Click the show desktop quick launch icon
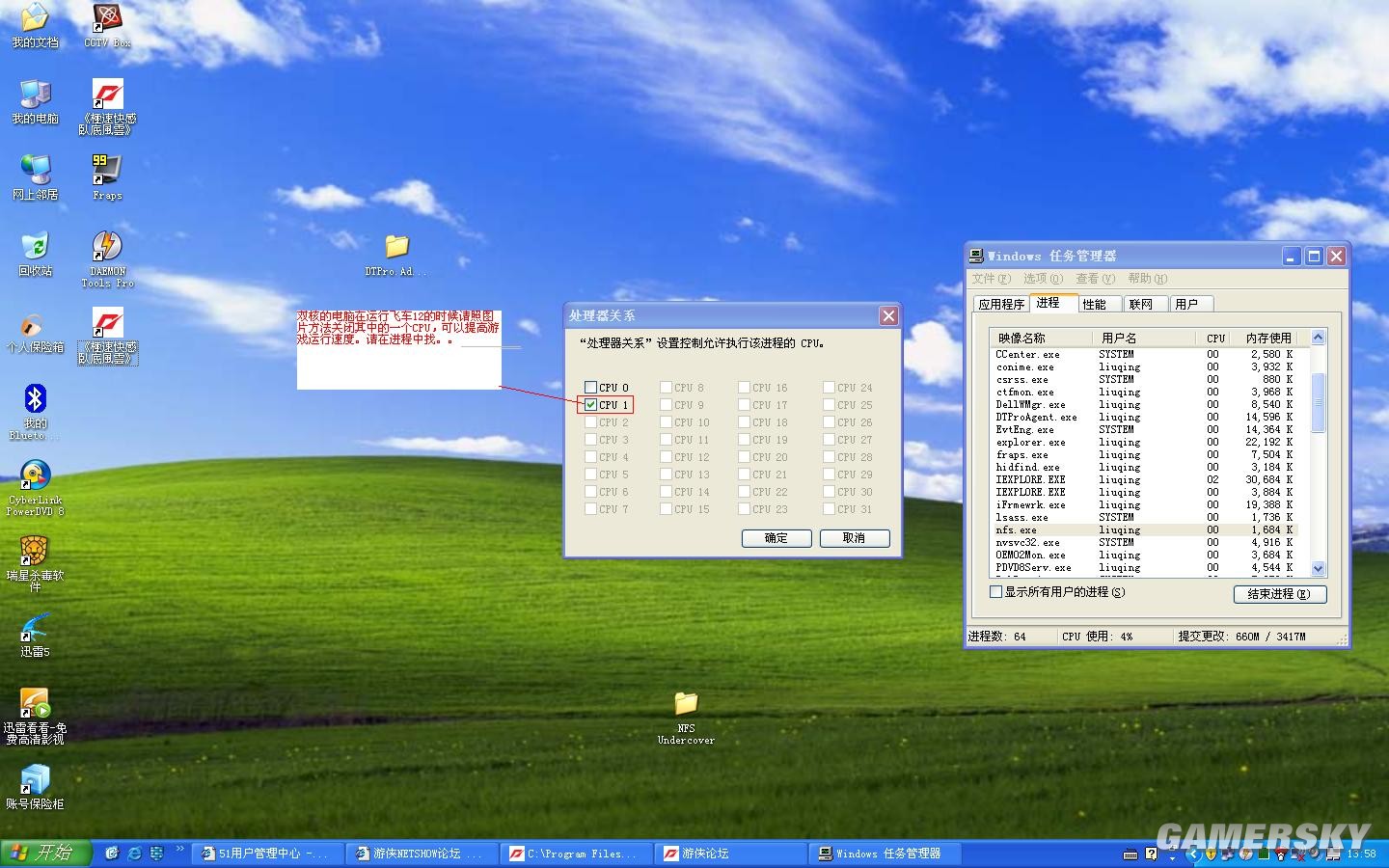1389x868 pixels. (x=112, y=854)
